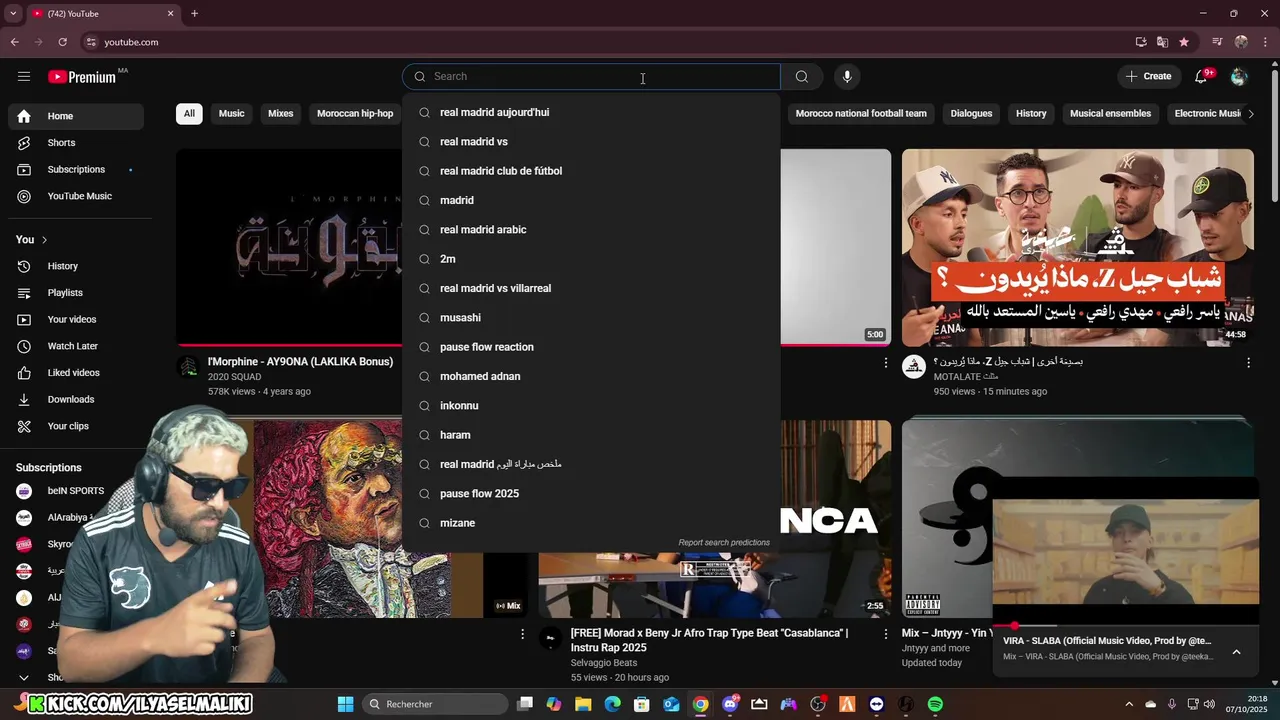Open the YouTube account avatar menu
The image size is (1280, 720).
1239,76
